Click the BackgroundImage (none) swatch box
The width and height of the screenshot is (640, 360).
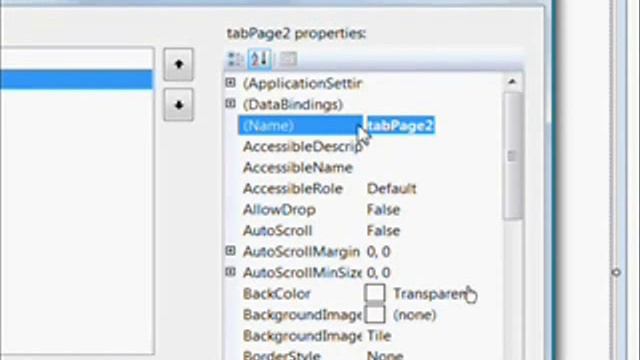tap(375, 314)
